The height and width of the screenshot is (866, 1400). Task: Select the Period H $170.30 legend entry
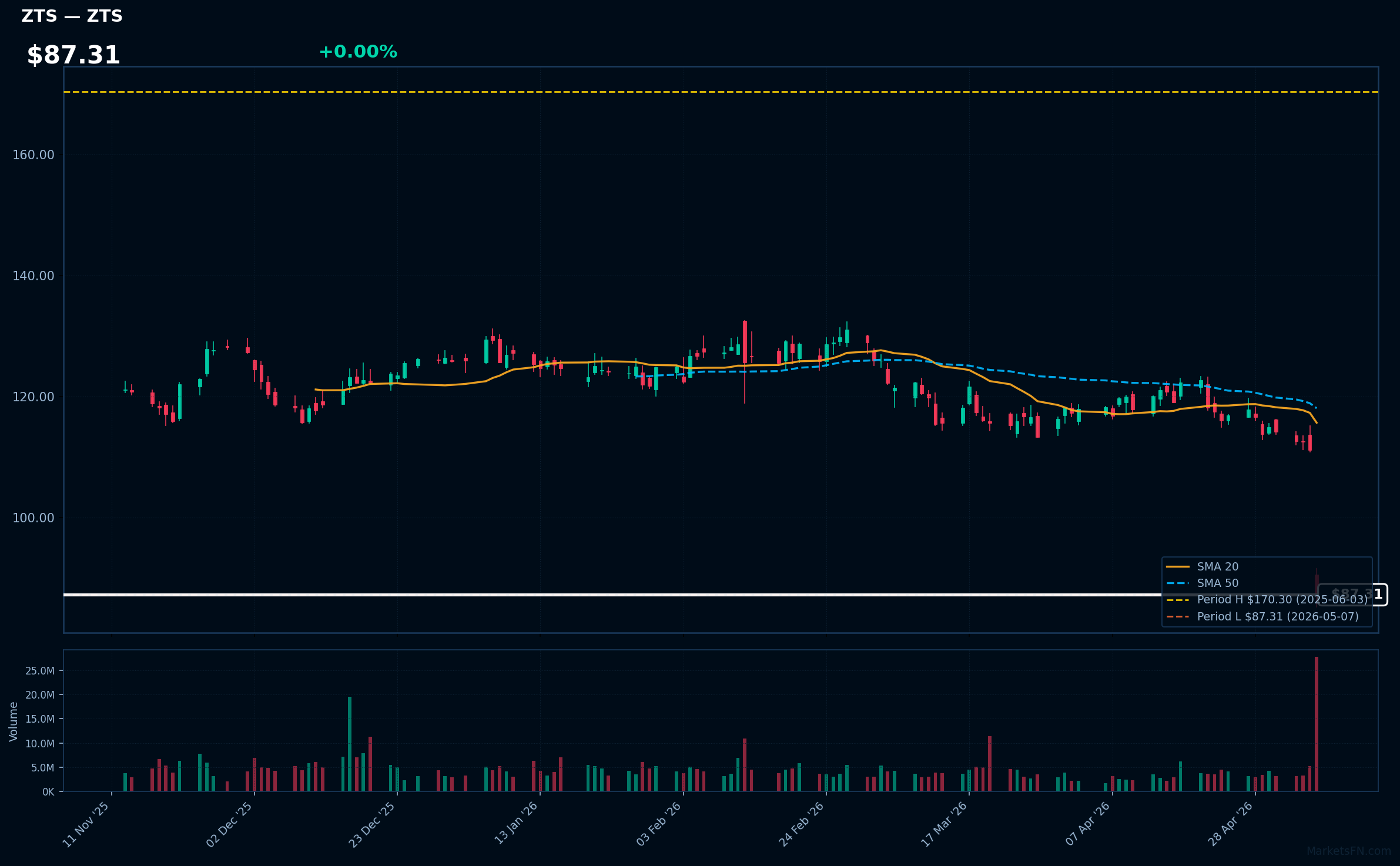point(1267,599)
